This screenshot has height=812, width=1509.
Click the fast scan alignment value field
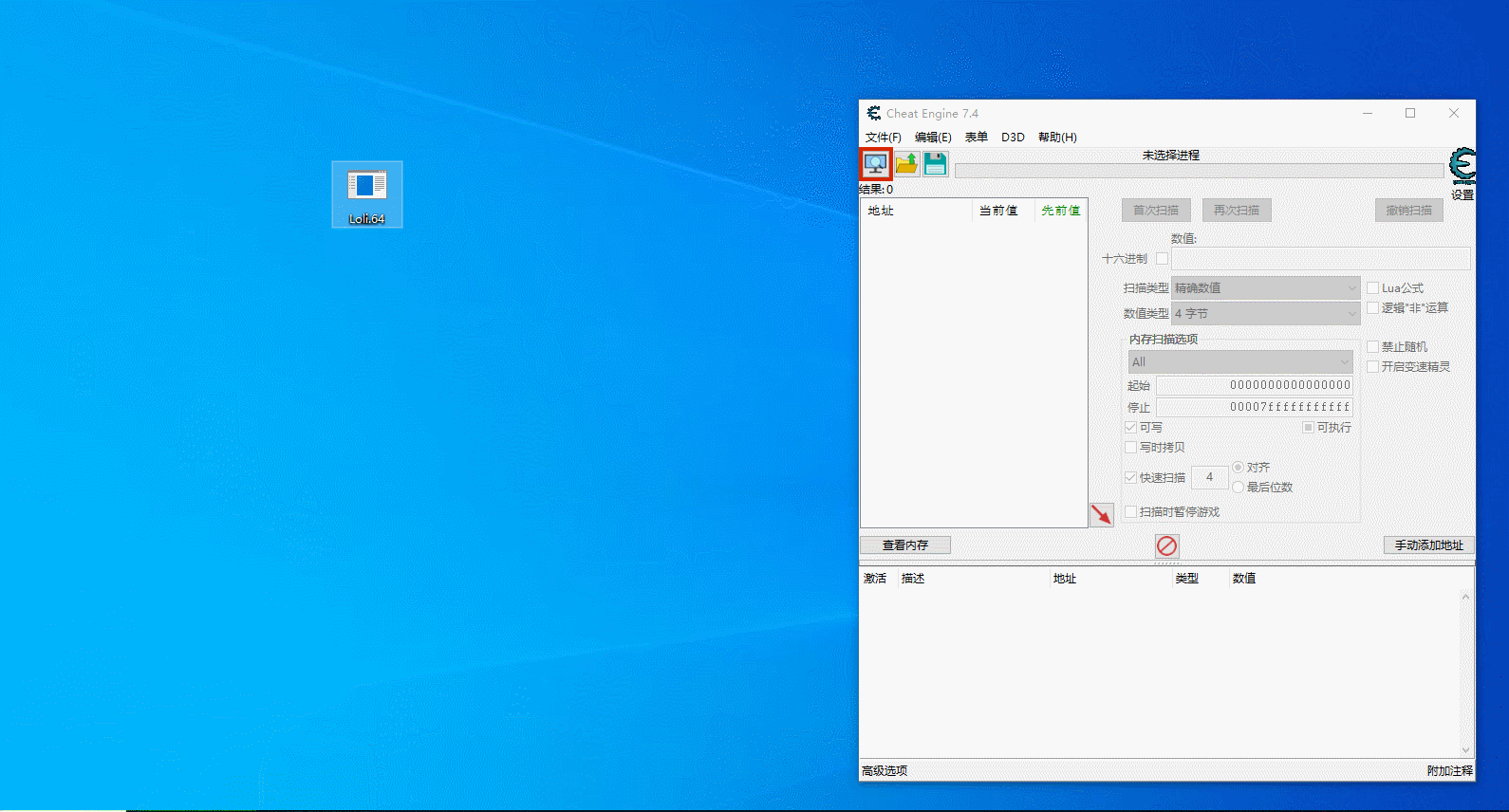[x=1209, y=477]
